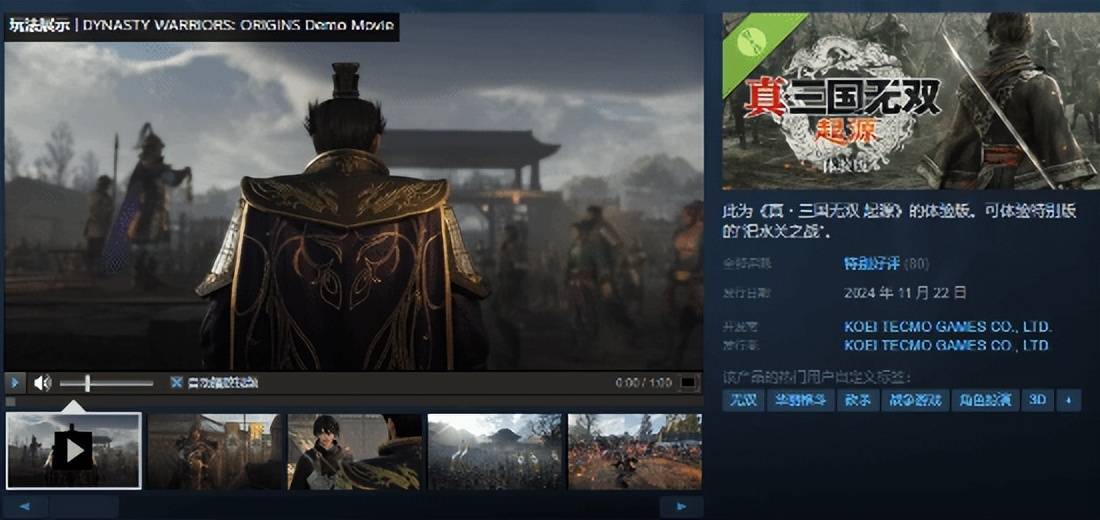Toggle the autoplay videos checkbox

[x=176, y=383]
